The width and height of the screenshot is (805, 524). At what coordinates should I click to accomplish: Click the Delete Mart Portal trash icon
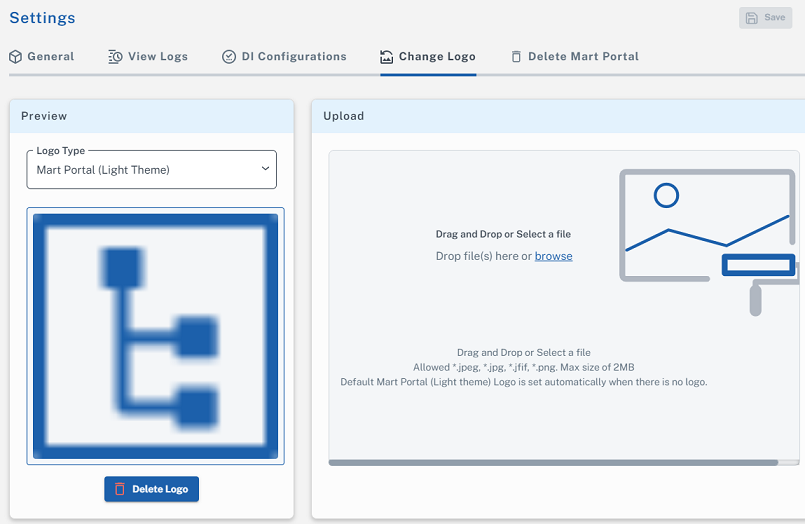(516, 56)
